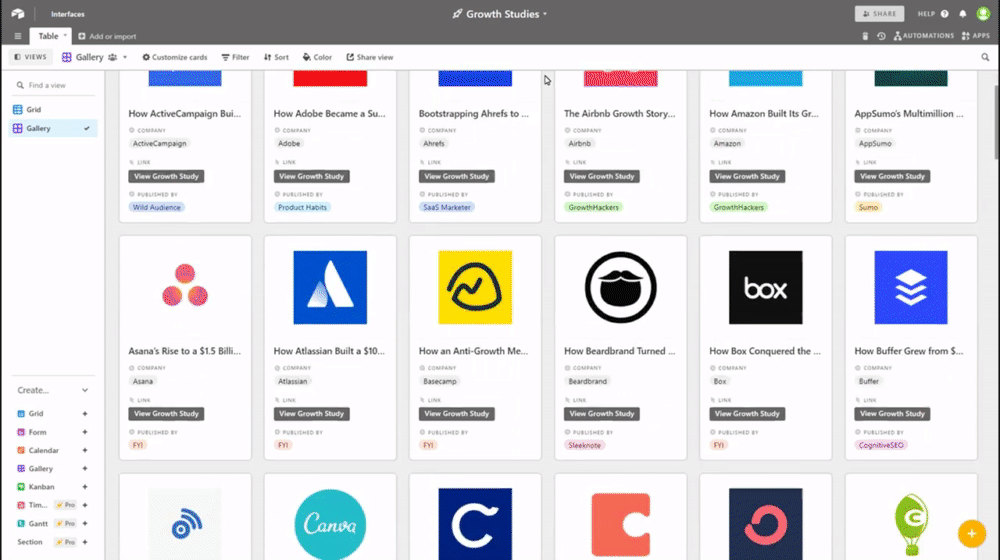Toggle the Views sidebar

pos(30,57)
